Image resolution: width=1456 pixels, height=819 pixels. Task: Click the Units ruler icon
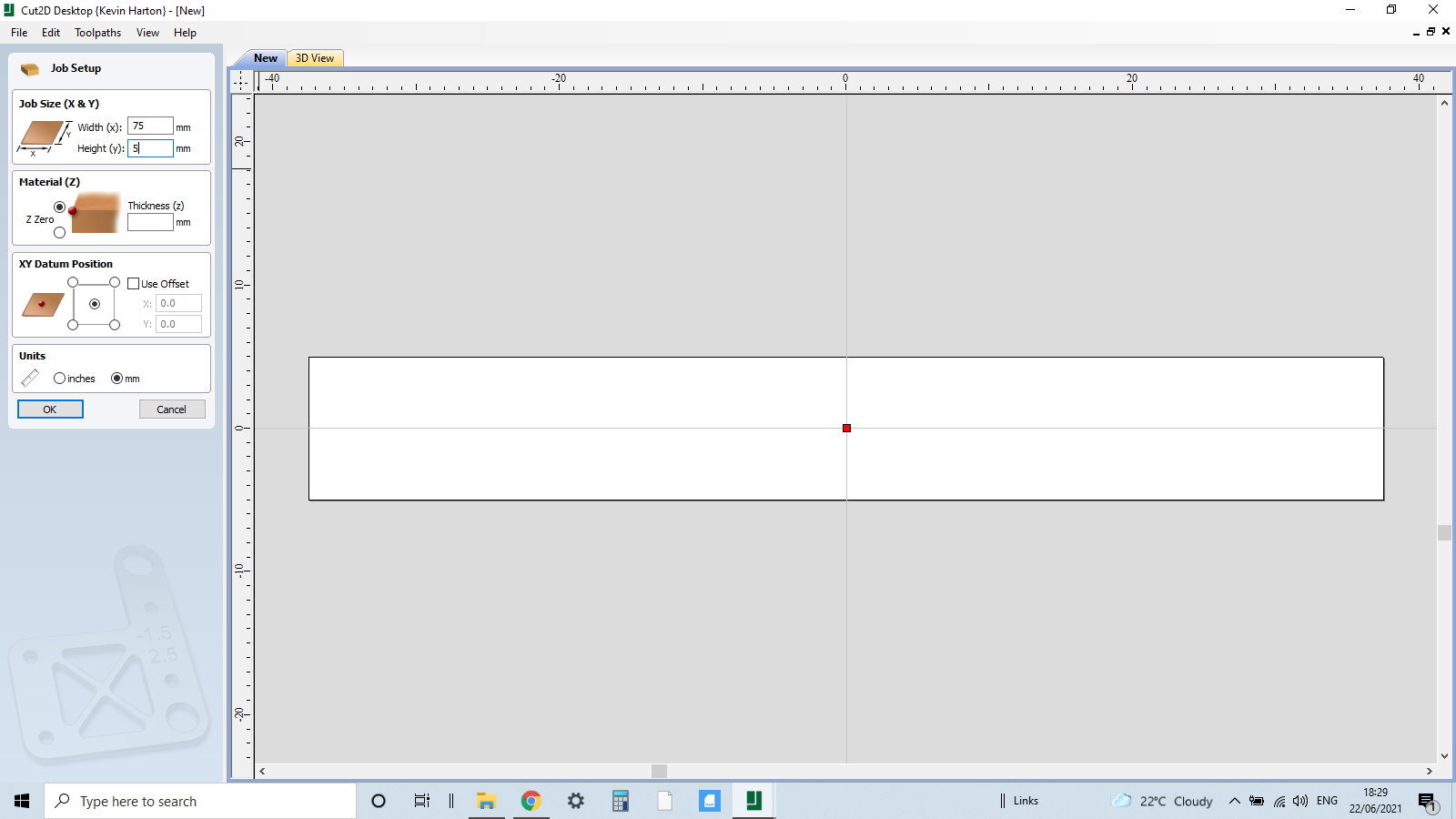point(30,378)
